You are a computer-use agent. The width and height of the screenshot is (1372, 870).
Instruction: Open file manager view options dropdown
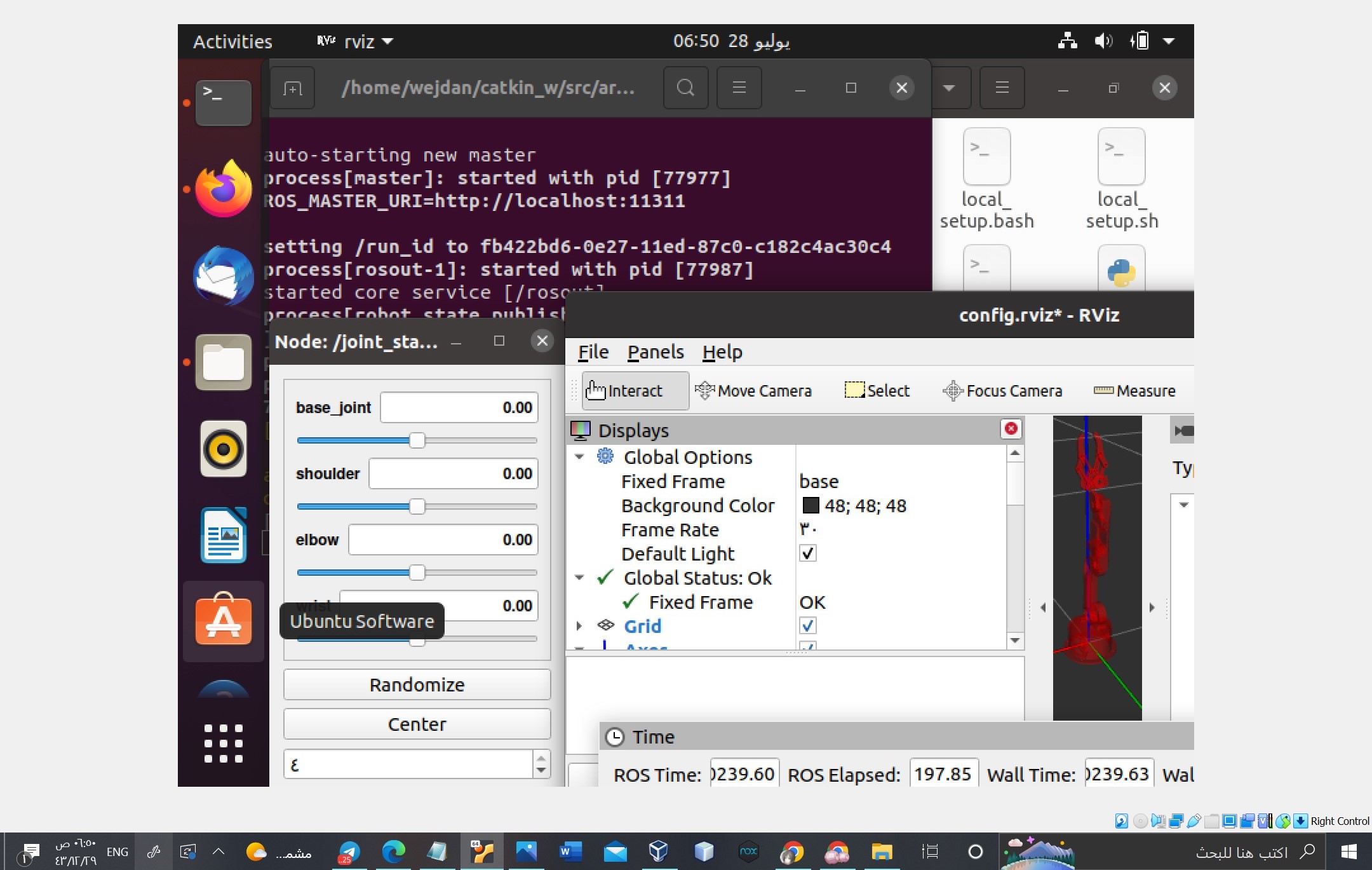(x=949, y=88)
